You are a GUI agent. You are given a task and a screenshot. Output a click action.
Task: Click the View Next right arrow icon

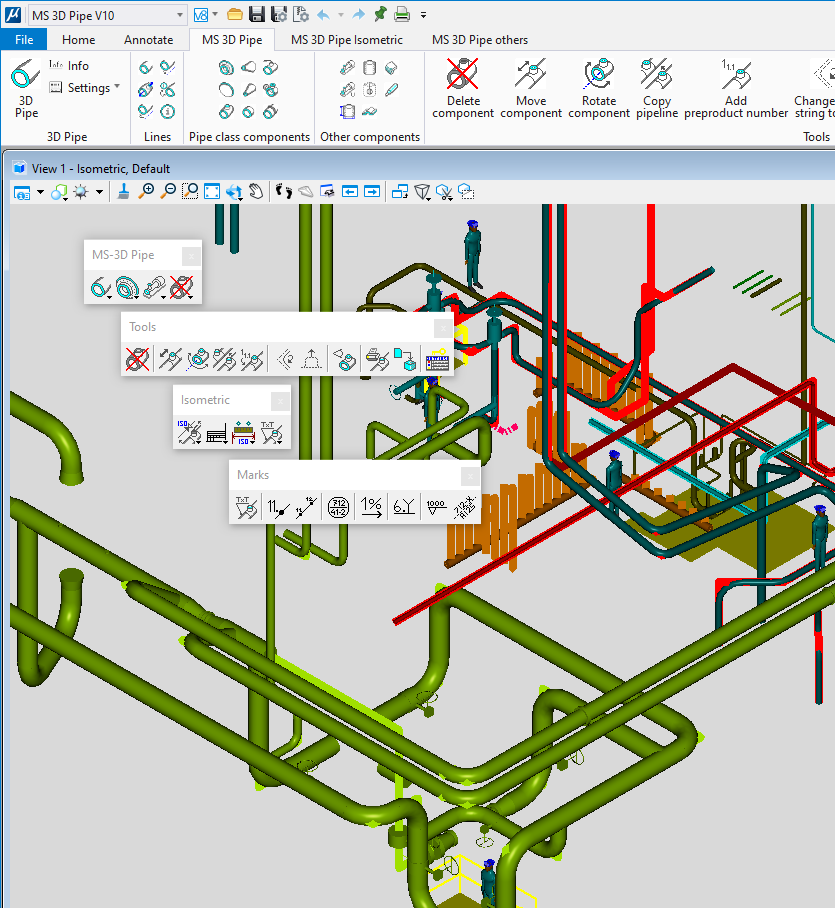coord(372,192)
